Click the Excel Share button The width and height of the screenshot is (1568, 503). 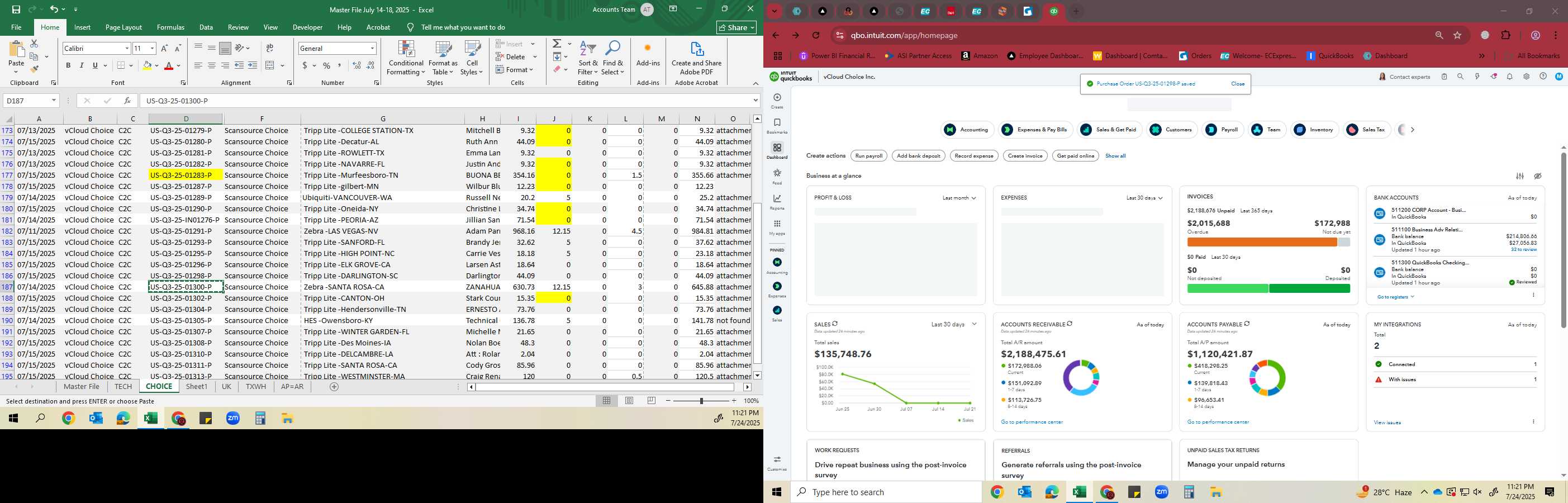(737, 27)
